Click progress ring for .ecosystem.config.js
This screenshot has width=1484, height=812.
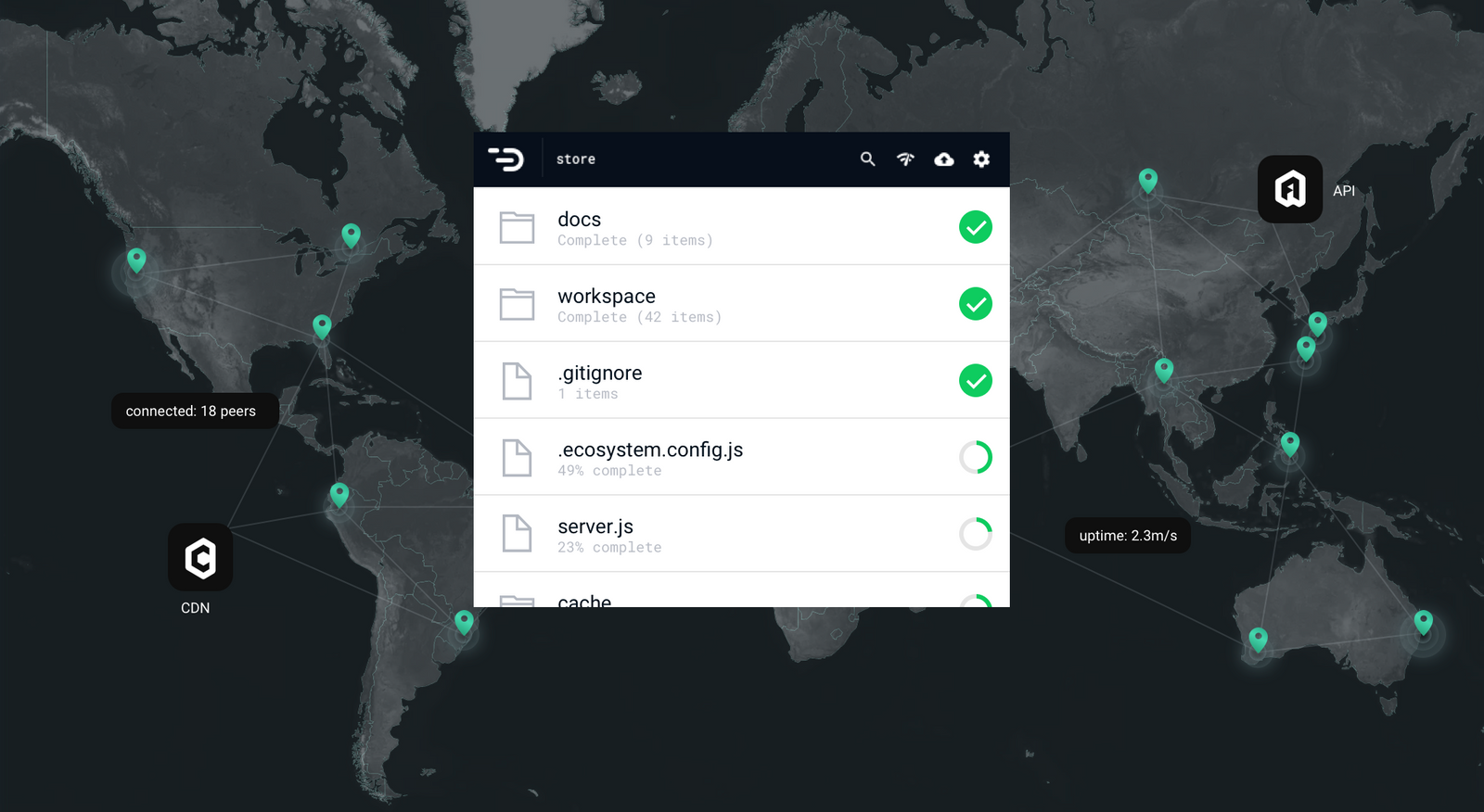(975, 457)
